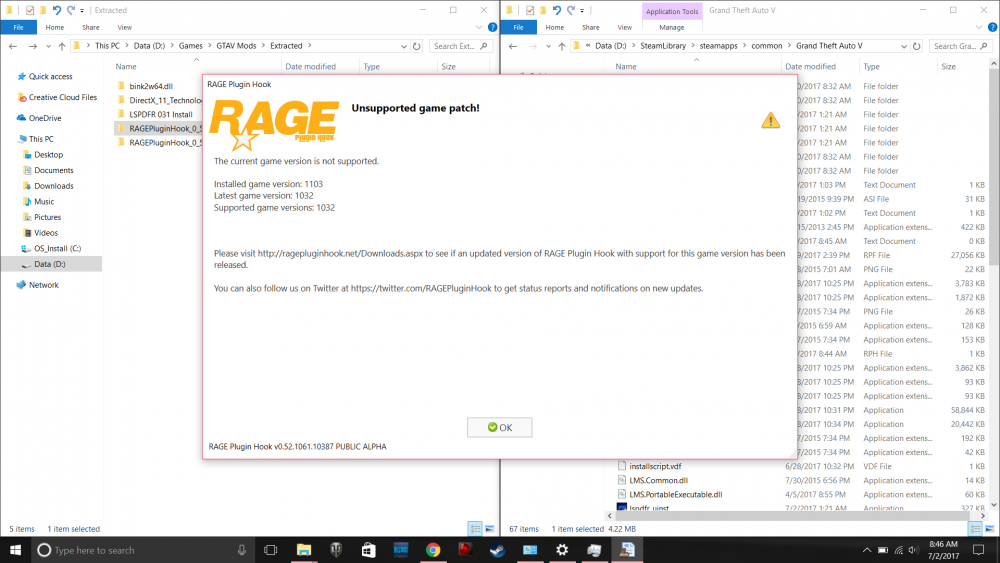
Task: Refresh the Extracted folder view
Action: [416, 46]
